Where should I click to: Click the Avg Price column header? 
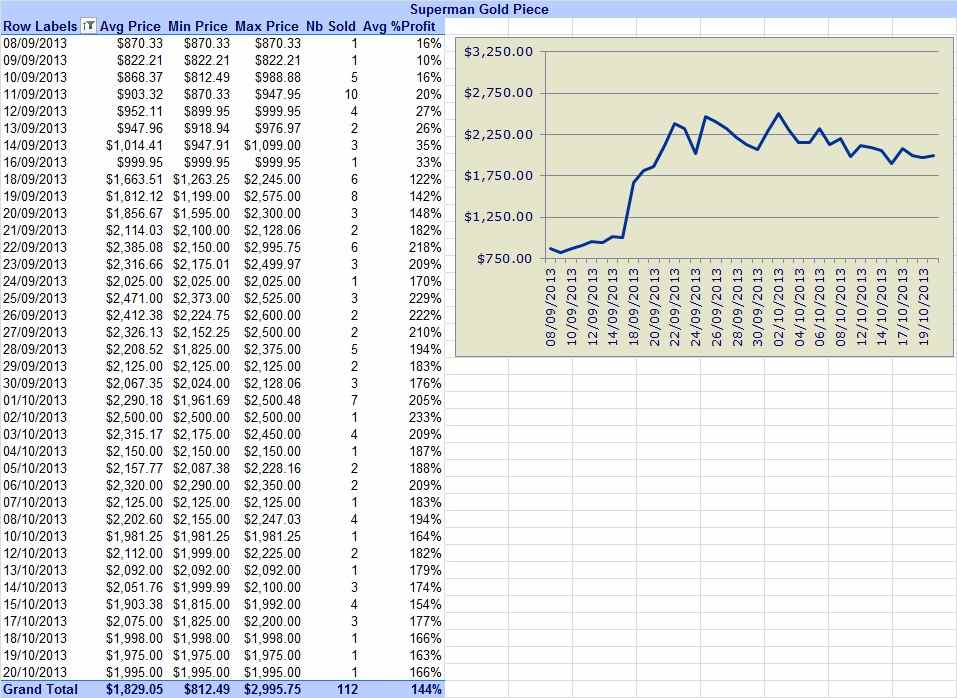tap(130, 26)
